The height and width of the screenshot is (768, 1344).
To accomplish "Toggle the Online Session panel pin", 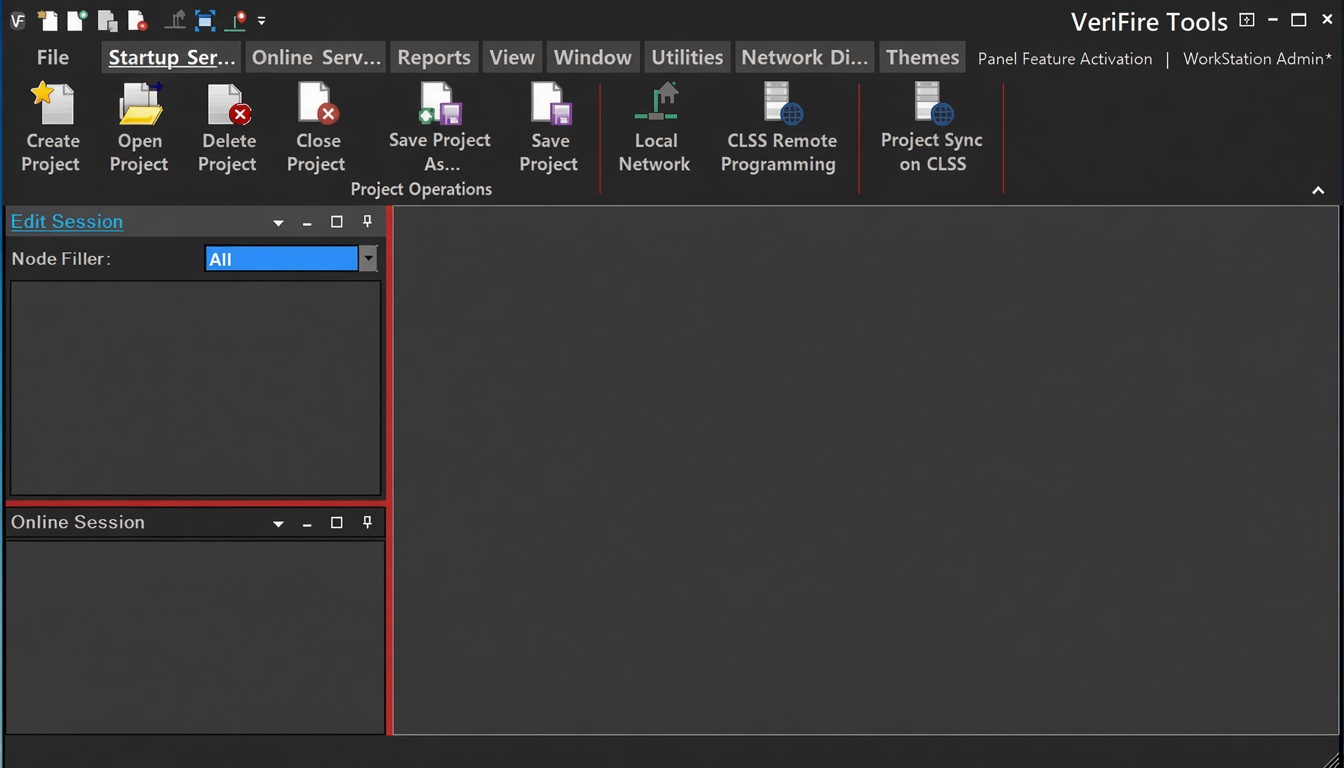I will 367,523.
